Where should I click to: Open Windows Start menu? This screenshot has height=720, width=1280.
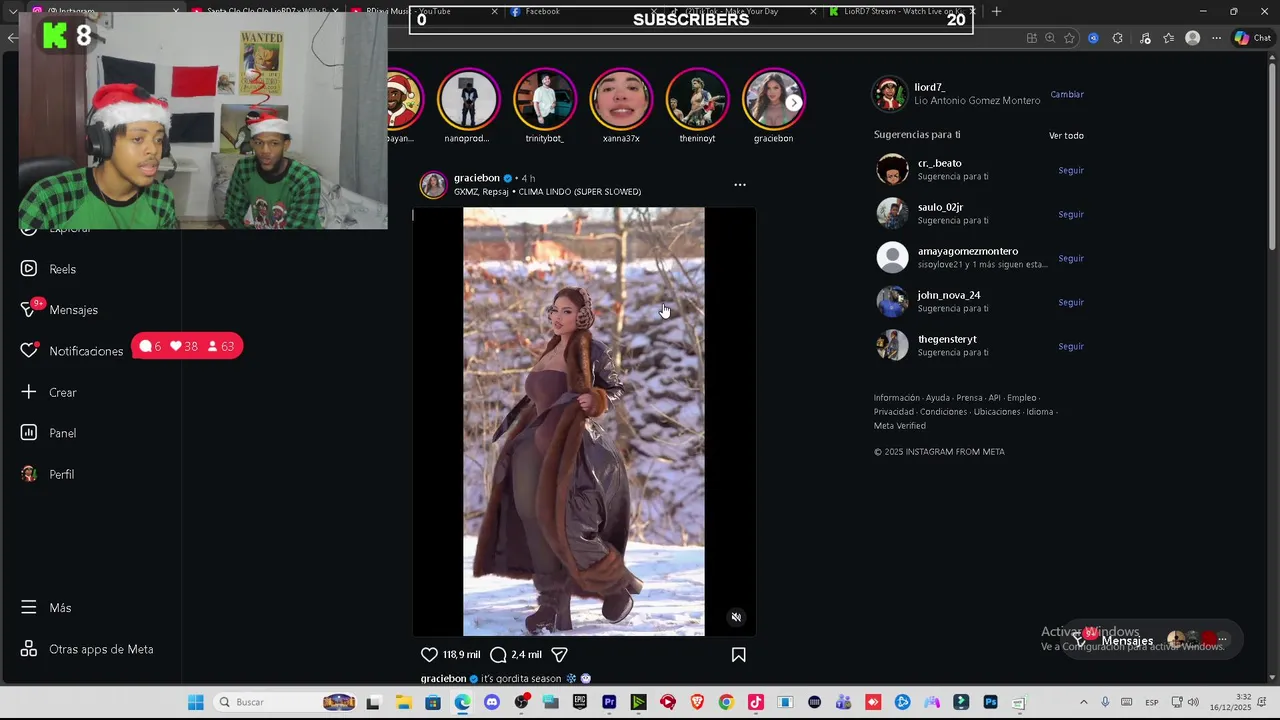click(195, 702)
